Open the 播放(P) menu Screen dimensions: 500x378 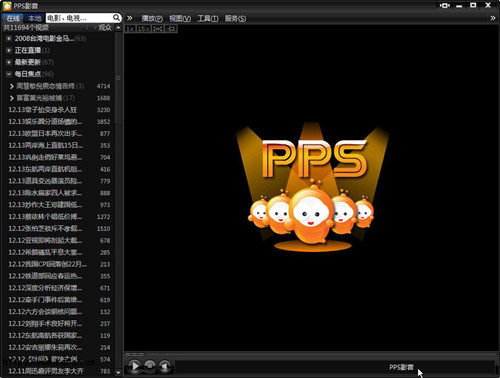point(152,18)
